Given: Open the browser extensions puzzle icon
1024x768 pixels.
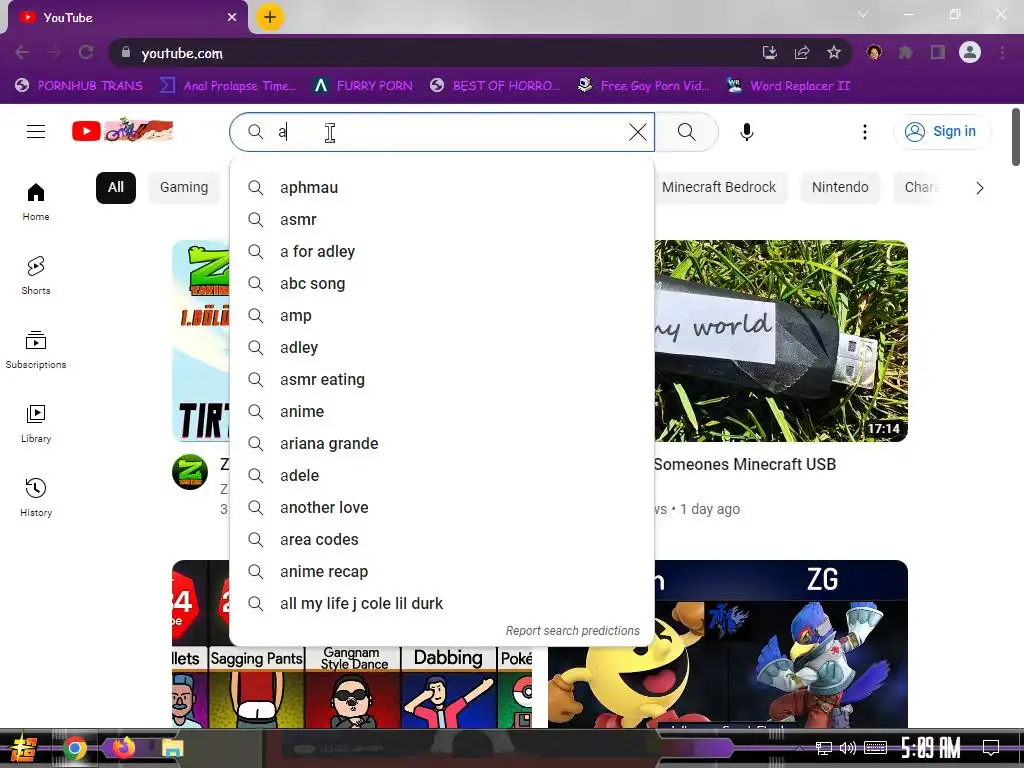Looking at the screenshot, I should [906, 53].
